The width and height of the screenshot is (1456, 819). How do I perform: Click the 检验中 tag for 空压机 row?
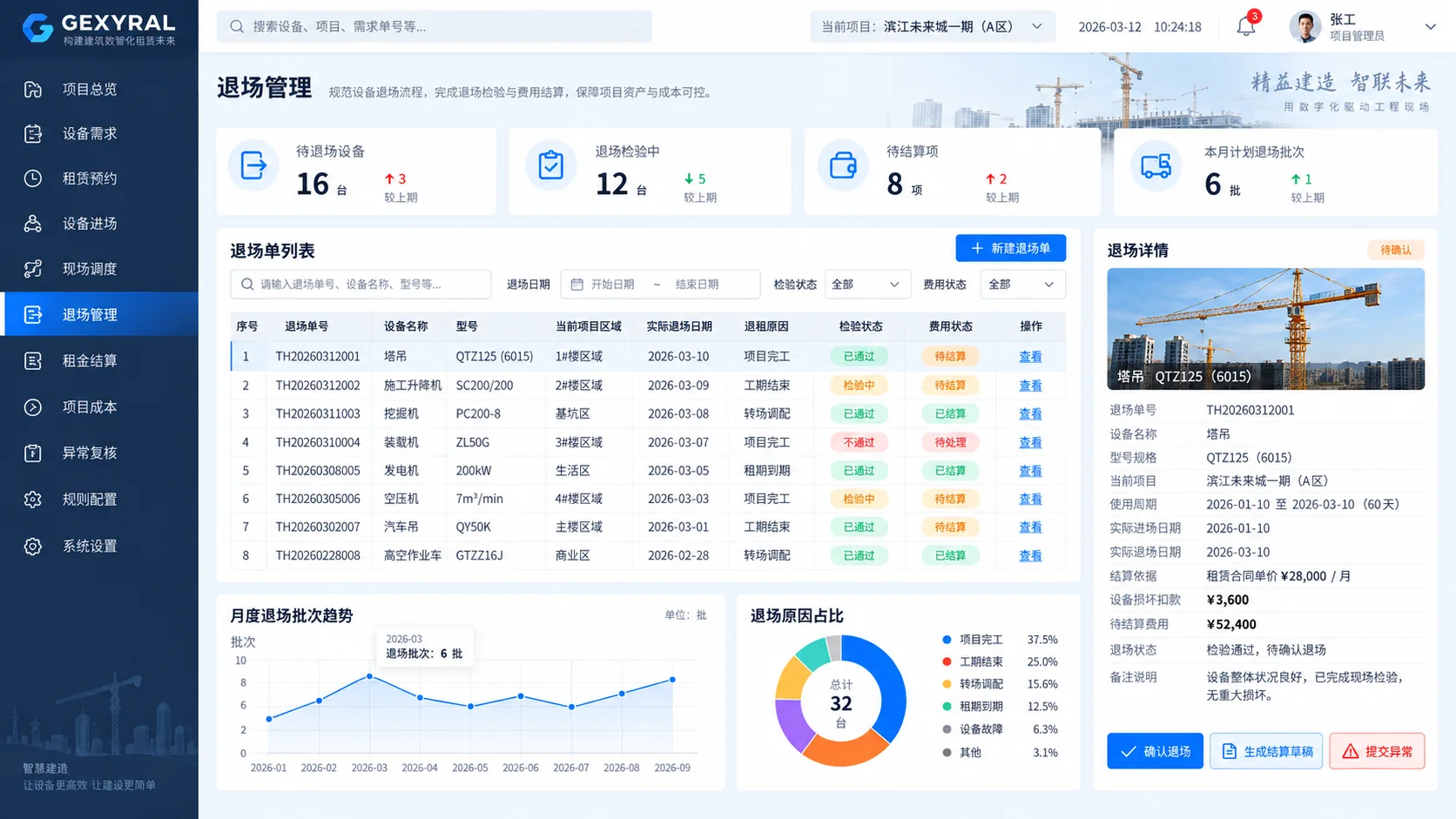tap(859, 499)
